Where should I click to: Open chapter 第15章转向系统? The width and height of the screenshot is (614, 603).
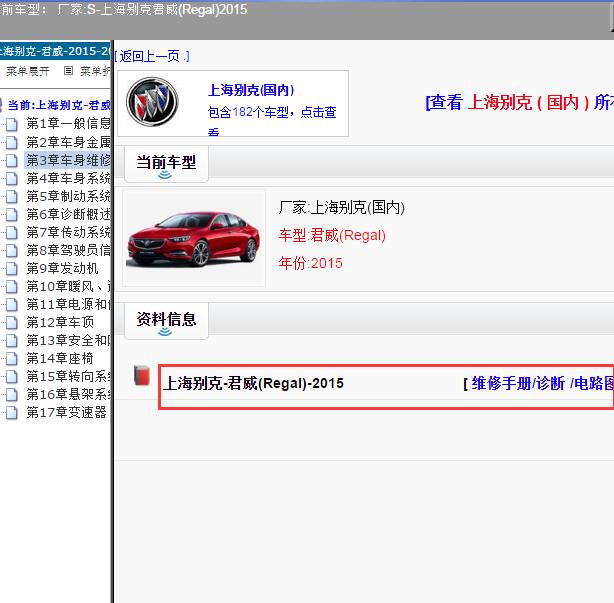69,377
